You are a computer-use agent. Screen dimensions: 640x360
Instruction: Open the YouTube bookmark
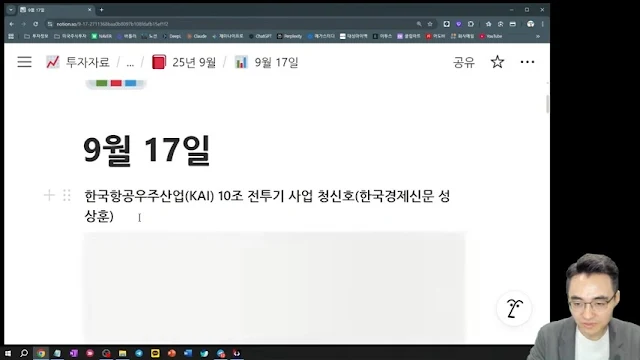point(491,36)
